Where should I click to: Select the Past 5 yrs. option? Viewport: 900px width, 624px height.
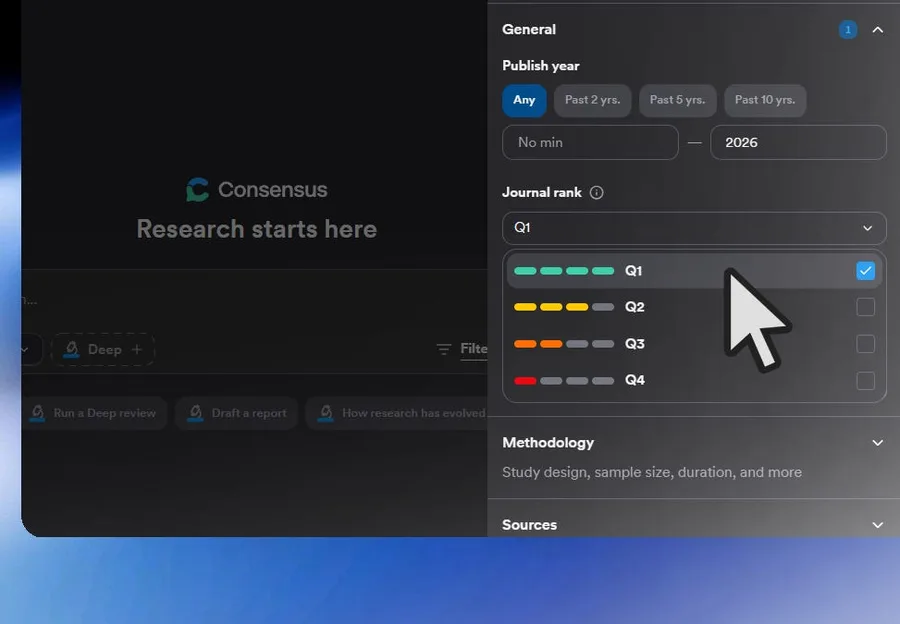coord(677,100)
